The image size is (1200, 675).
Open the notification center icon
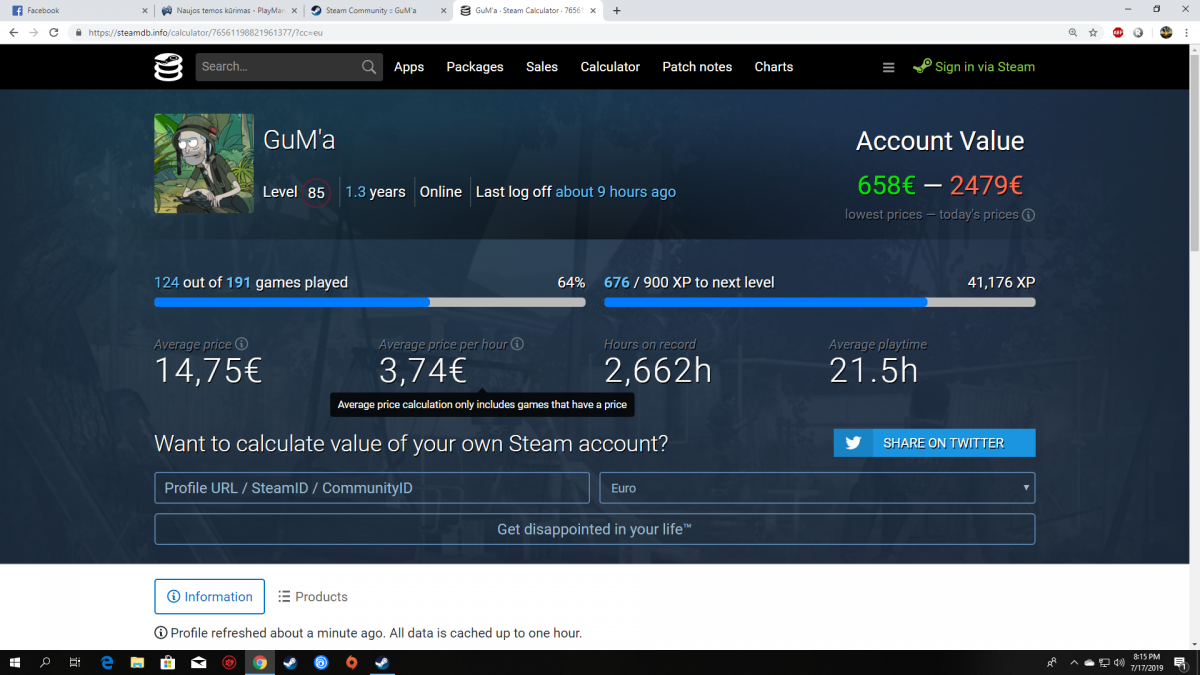pyautogui.click(x=1180, y=662)
